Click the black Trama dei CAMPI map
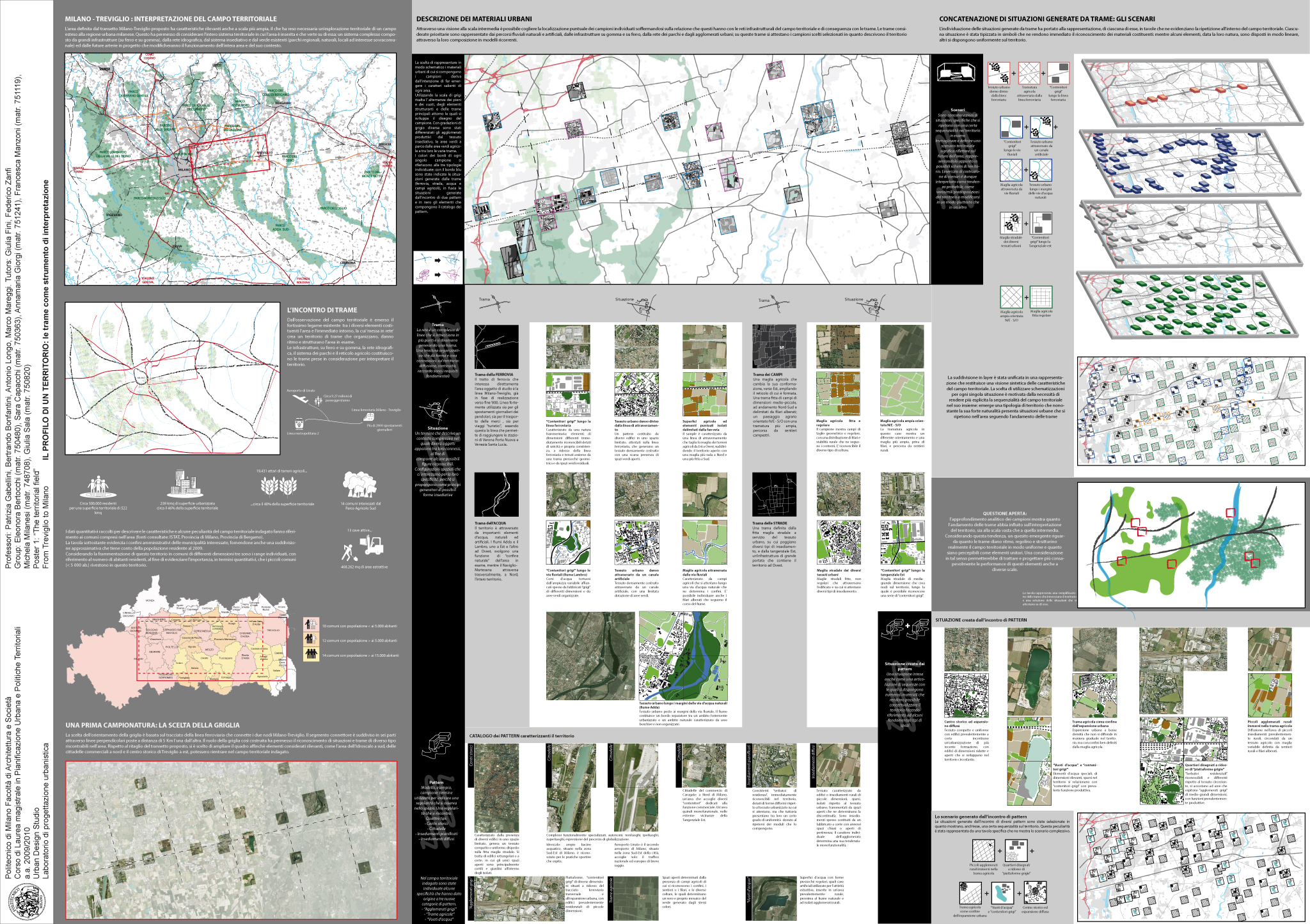The width and height of the screenshot is (1310, 924). tap(774, 347)
